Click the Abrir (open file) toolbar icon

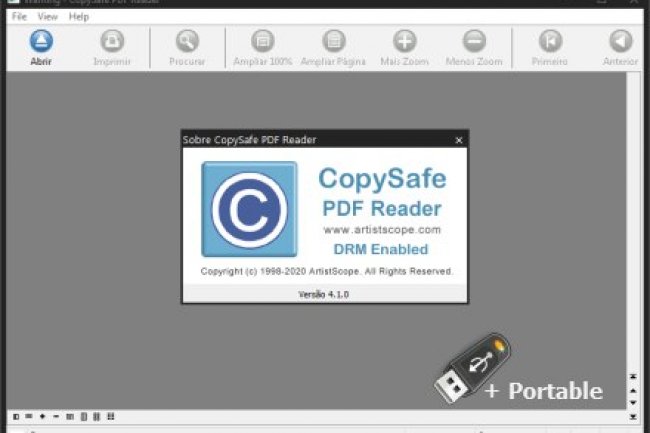click(x=41, y=41)
